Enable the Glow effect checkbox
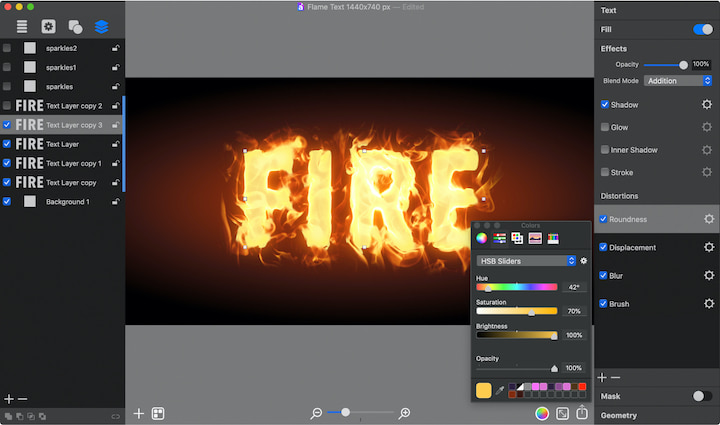720x425 pixels. pyautogui.click(x=605, y=127)
